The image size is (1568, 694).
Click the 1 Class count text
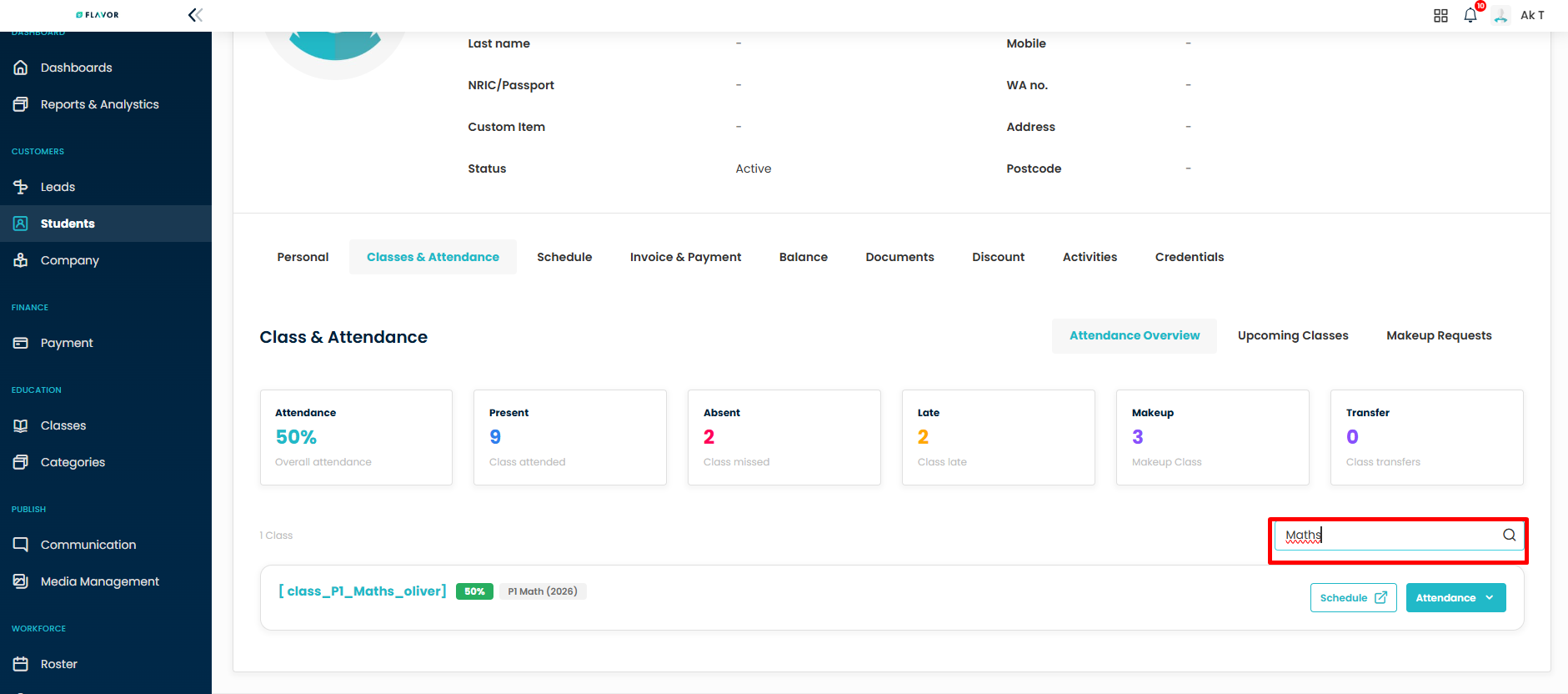pyautogui.click(x=276, y=536)
